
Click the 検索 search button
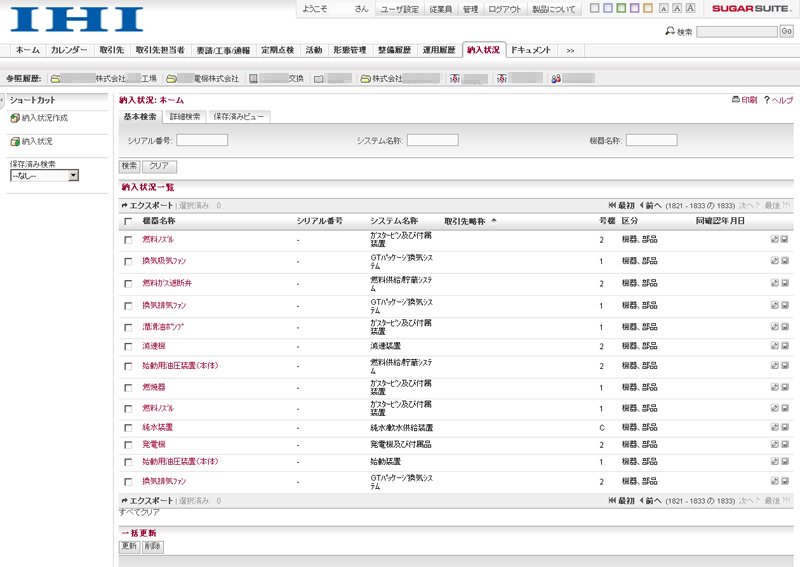(130, 166)
